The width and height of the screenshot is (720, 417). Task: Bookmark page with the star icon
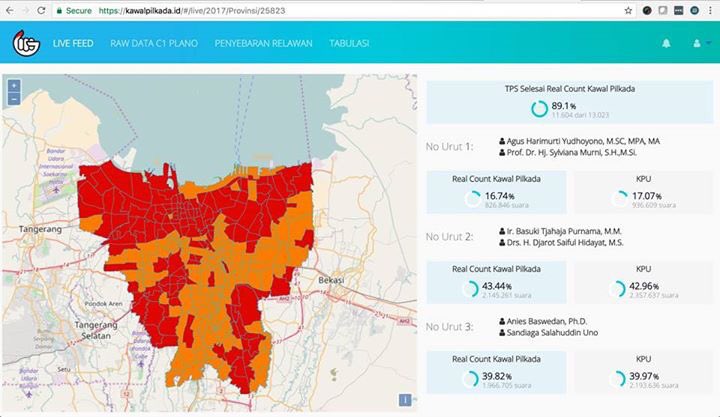coord(628,10)
